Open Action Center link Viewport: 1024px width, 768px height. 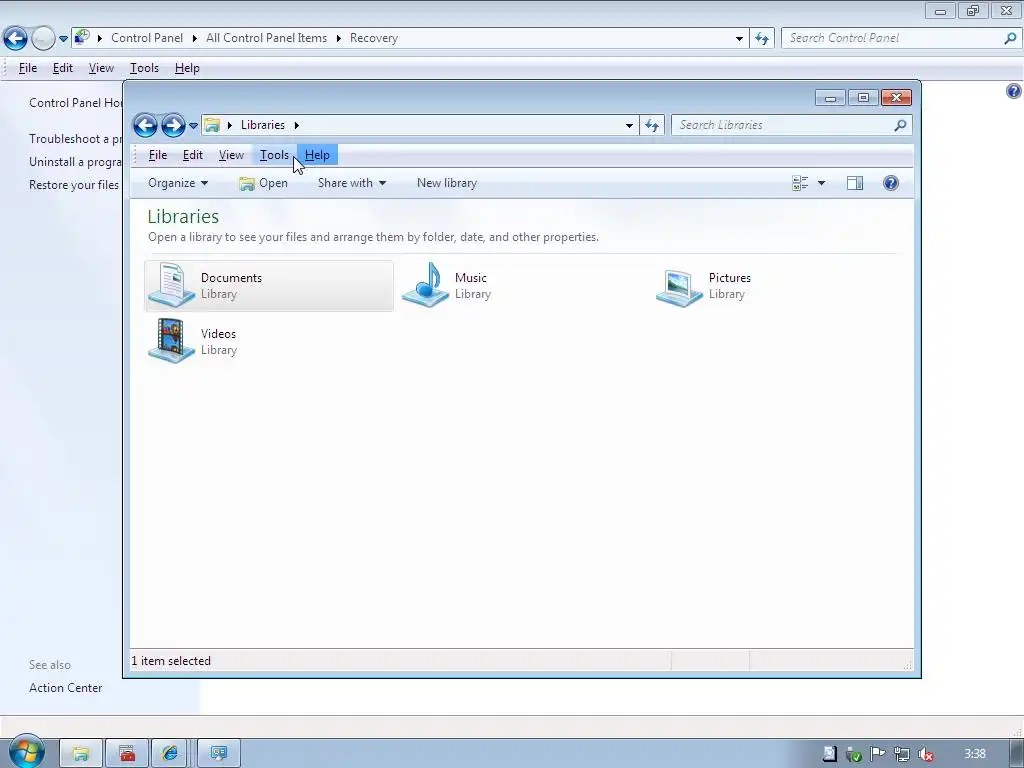(x=65, y=688)
